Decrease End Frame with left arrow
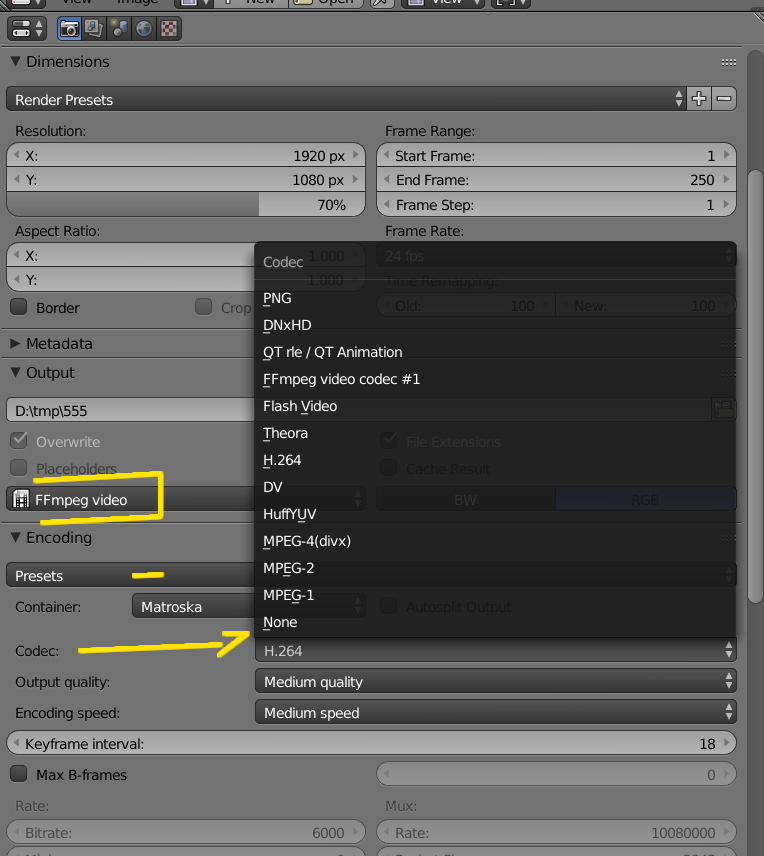Image resolution: width=764 pixels, height=856 pixels. 387,179
